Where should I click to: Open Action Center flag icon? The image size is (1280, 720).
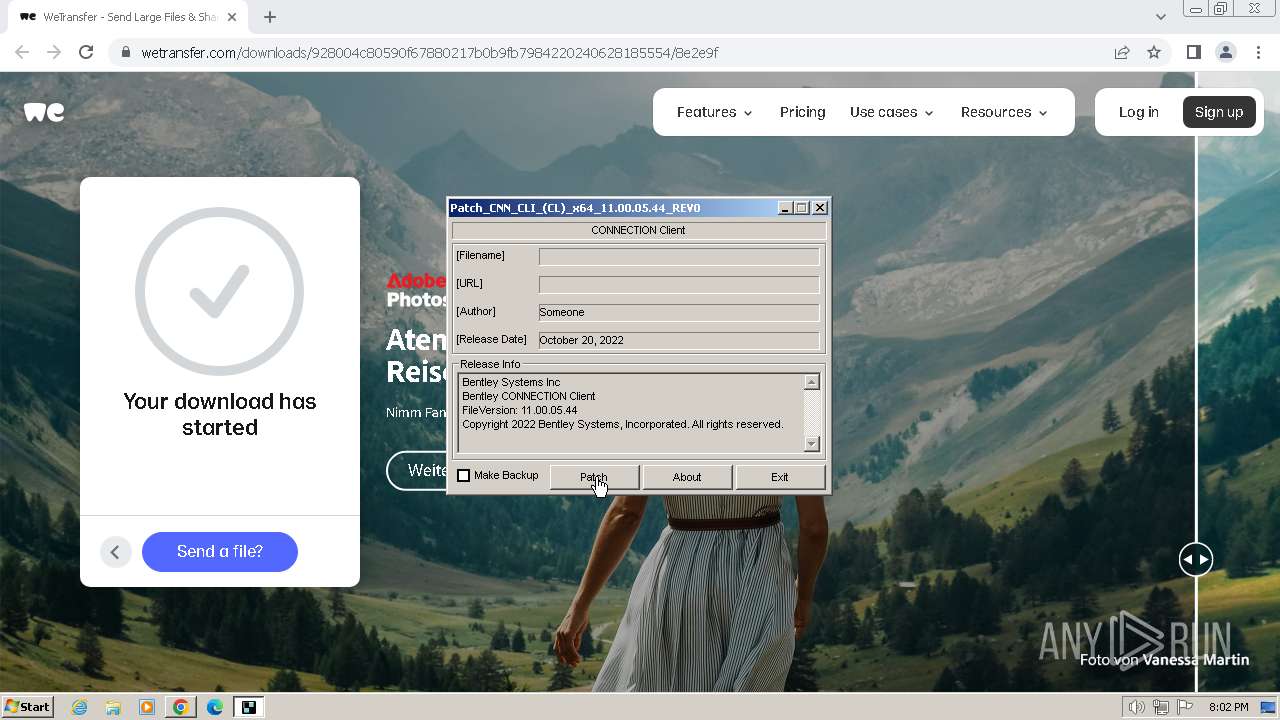pyautogui.click(x=1185, y=707)
